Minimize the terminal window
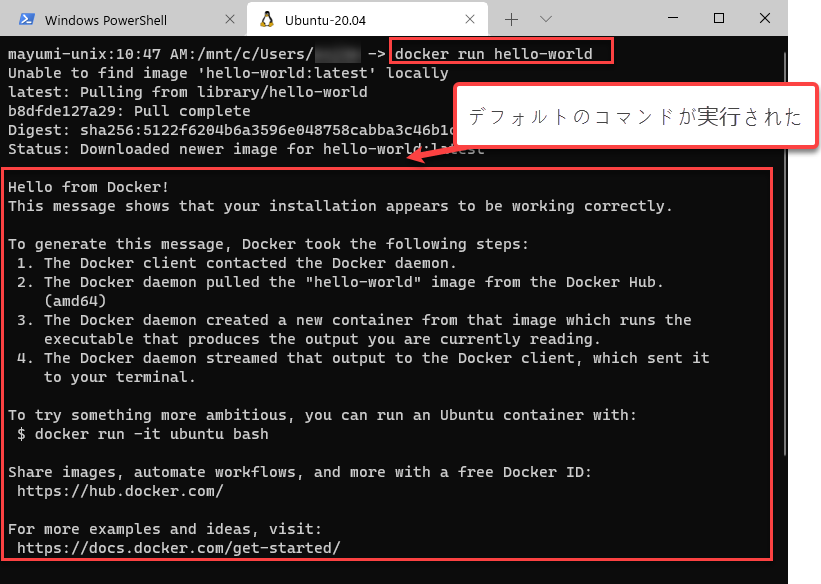This screenshot has width=821, height=584. pos(673,18)
